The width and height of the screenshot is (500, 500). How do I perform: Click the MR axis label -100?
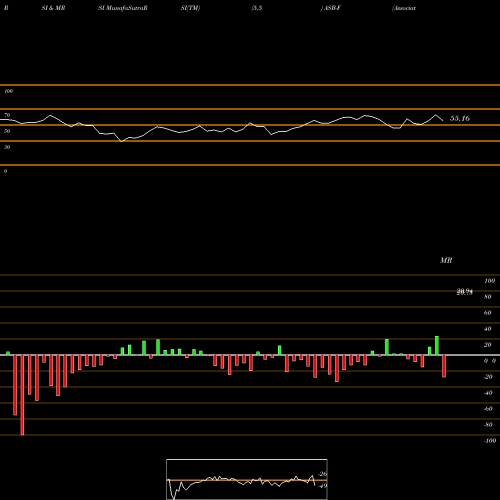tap(490, 441)
